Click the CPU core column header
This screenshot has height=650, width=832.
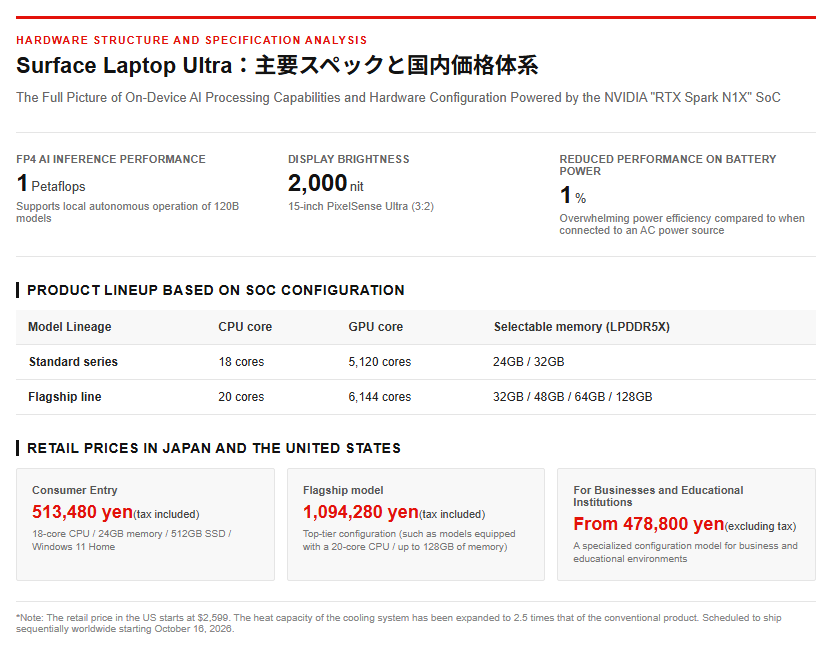coord(245,327)
